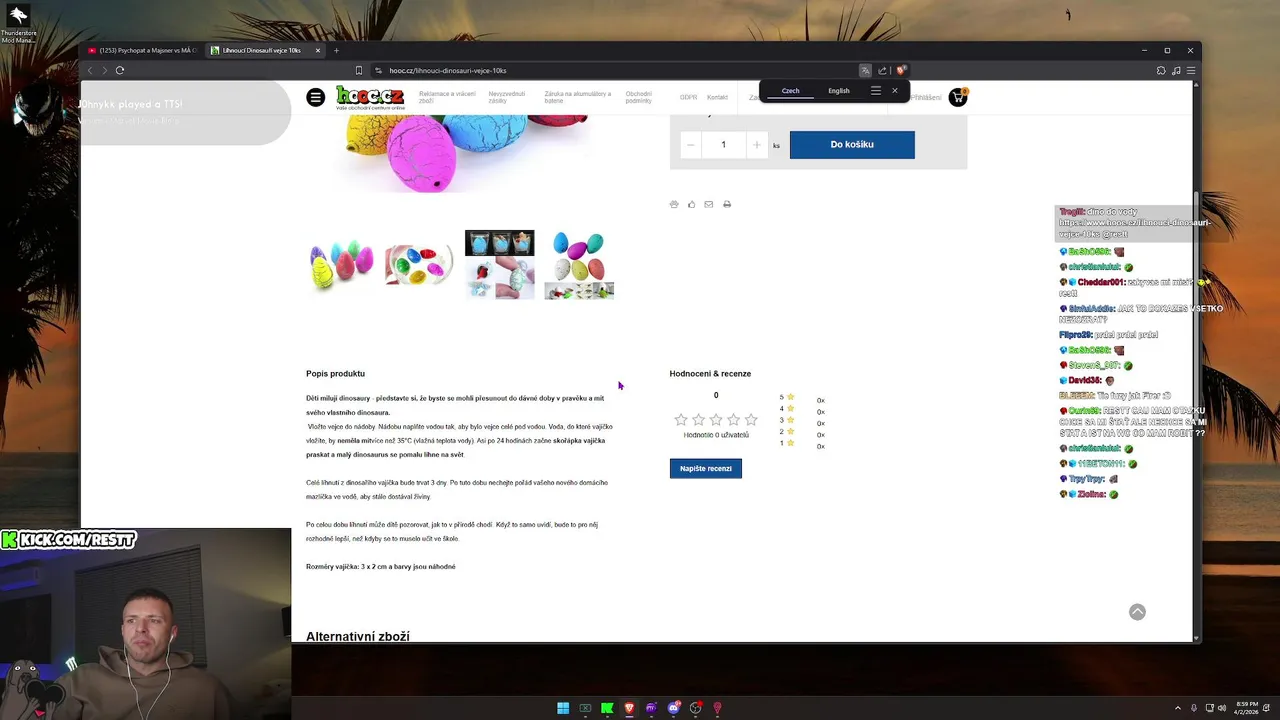Select the eggs on plate thumbnail
This screenshot has width=1280, height=720.
[x=419, y=265]
